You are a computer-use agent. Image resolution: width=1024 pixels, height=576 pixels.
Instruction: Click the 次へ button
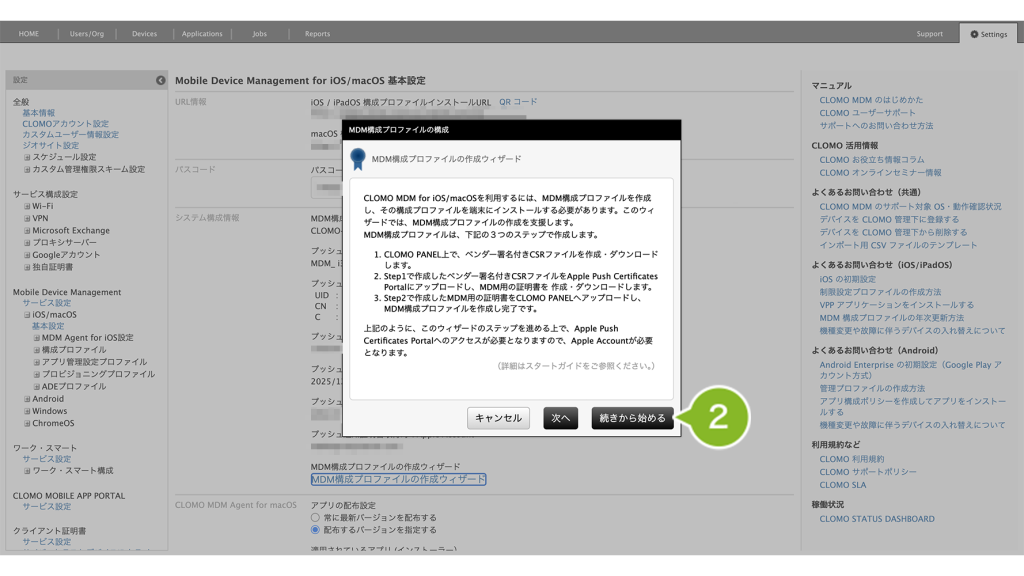560,419
